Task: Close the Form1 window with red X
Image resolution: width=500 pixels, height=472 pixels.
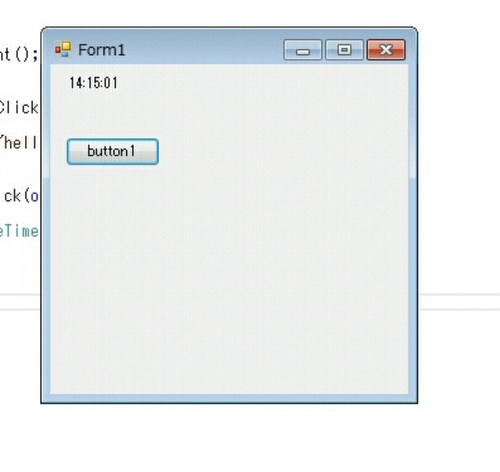Action: tap(386, 50)
